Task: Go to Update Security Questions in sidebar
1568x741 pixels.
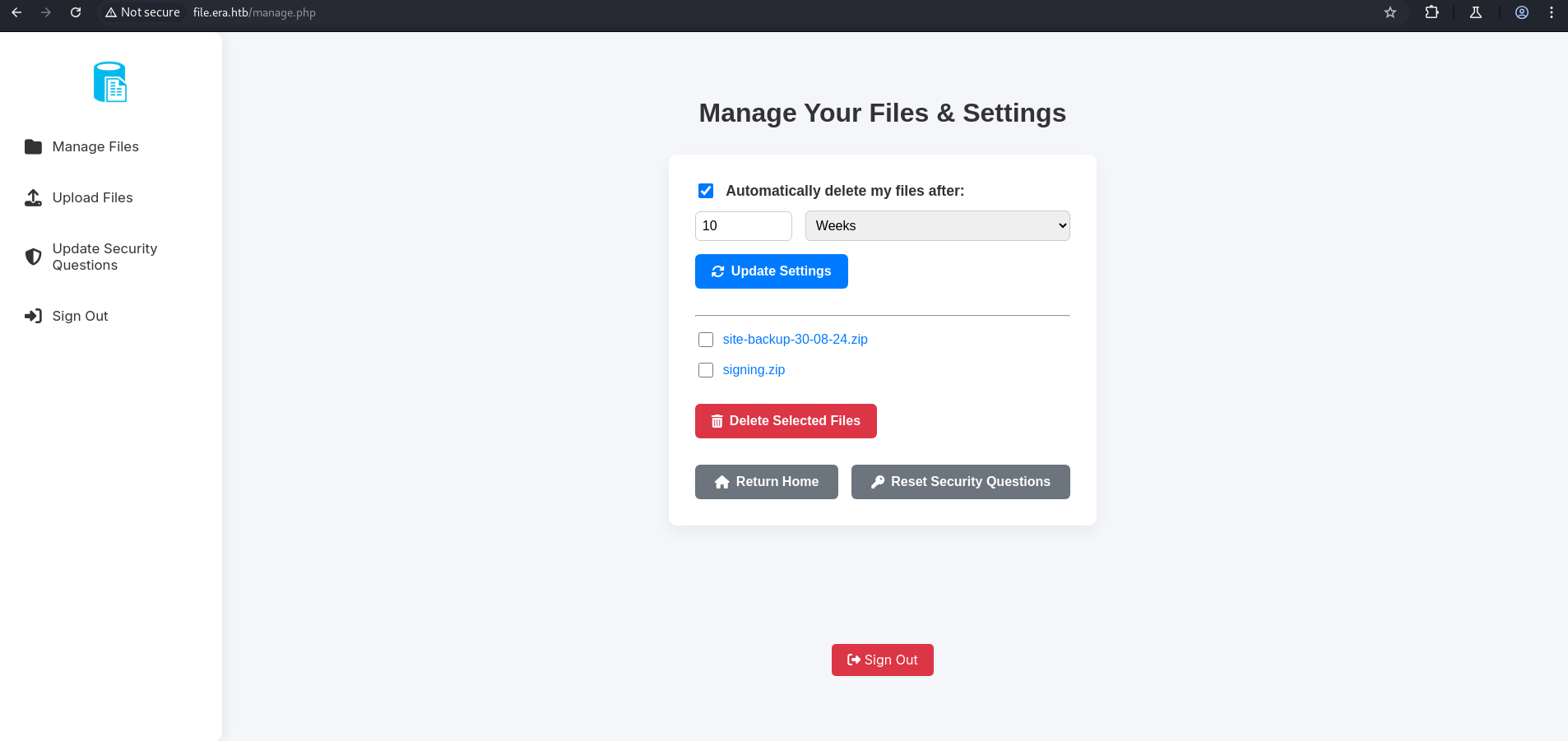Action: coord(104,257)
